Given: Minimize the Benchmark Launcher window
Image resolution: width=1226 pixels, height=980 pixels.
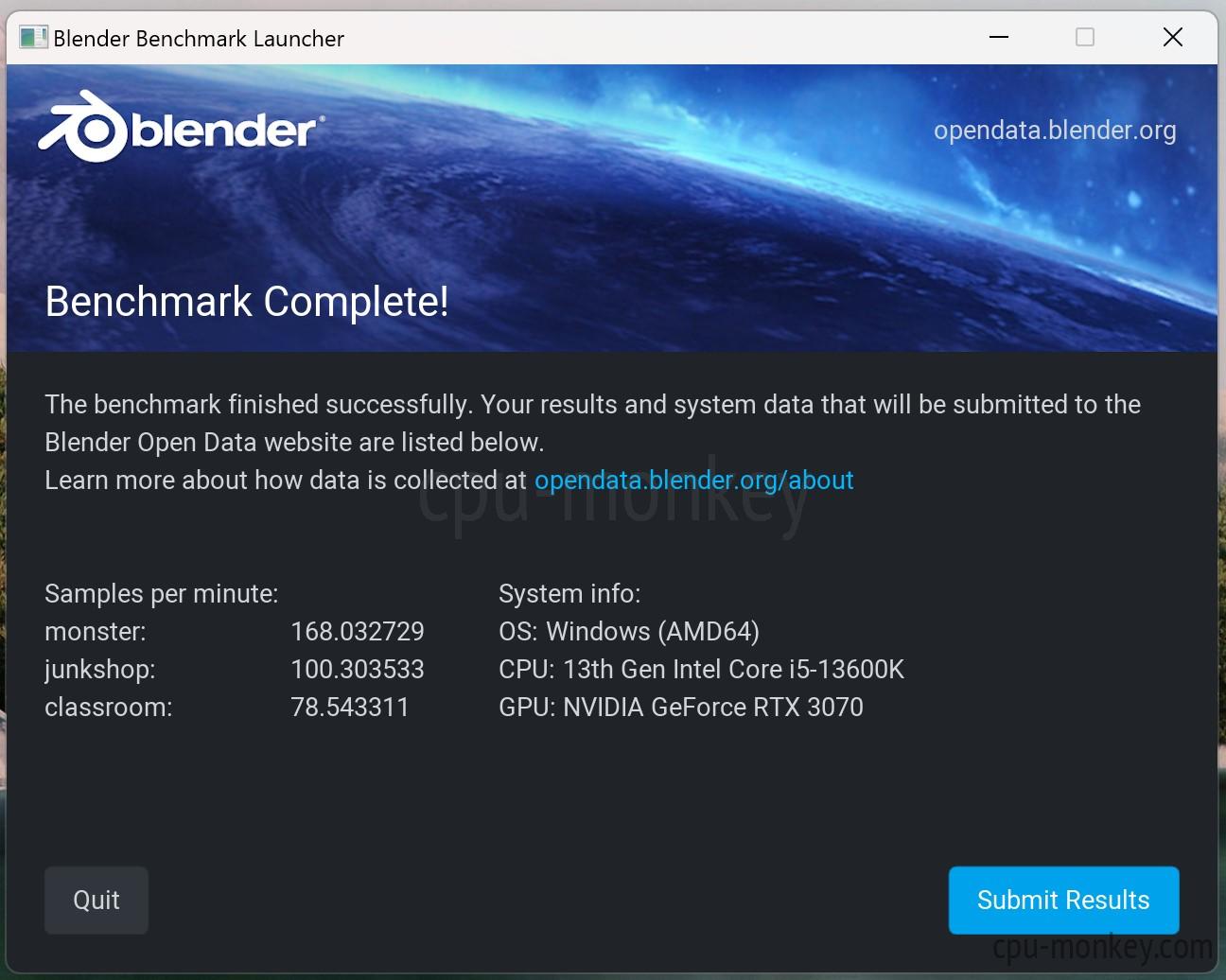Looking at the screenshot, I should (999, 38).
